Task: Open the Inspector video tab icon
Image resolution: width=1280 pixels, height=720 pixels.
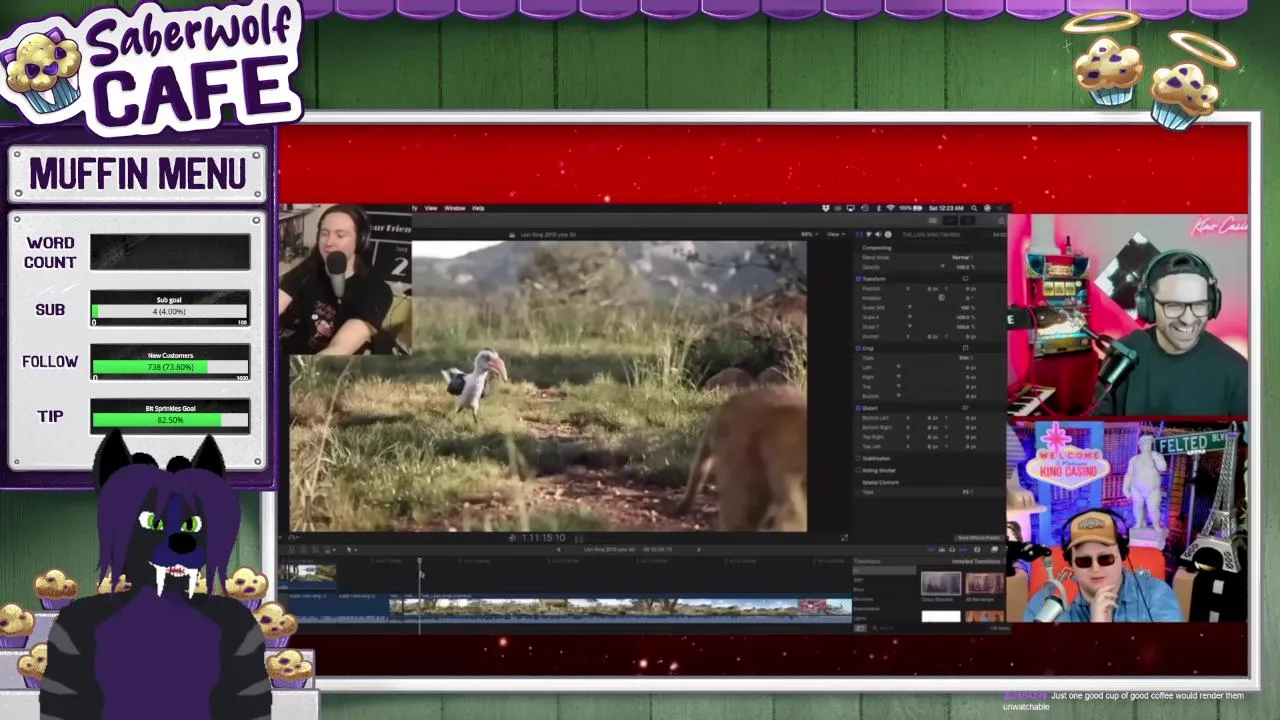Action: [859, 234]
